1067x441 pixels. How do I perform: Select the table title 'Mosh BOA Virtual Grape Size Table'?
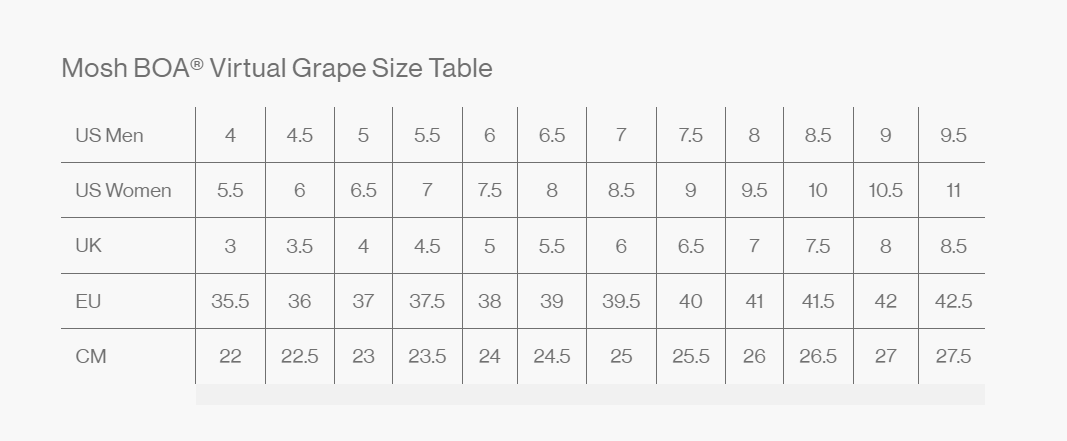click(x=277, y=68)
